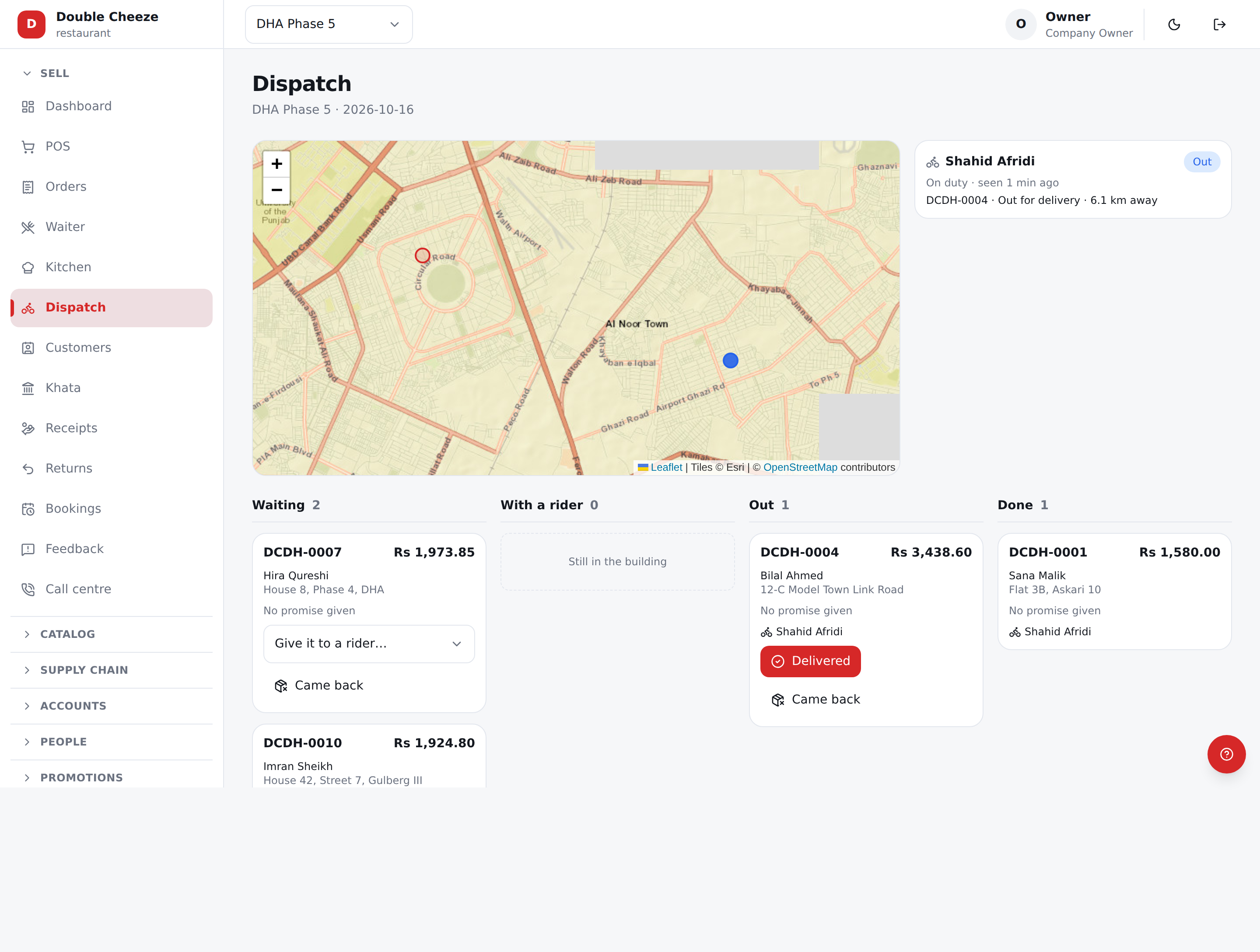Open the OpenStreetMap link
This screenshot has width=1260, height=952.
point(800,467)
